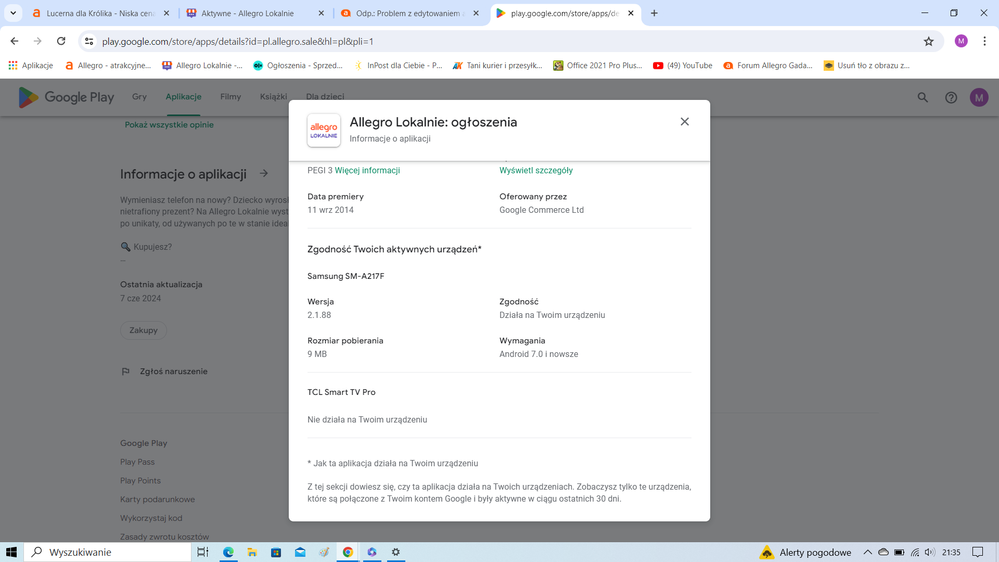The width and height of the screenshot is (999, 562).
Task: Click the browser forward arrow
Action: (38, 41)
